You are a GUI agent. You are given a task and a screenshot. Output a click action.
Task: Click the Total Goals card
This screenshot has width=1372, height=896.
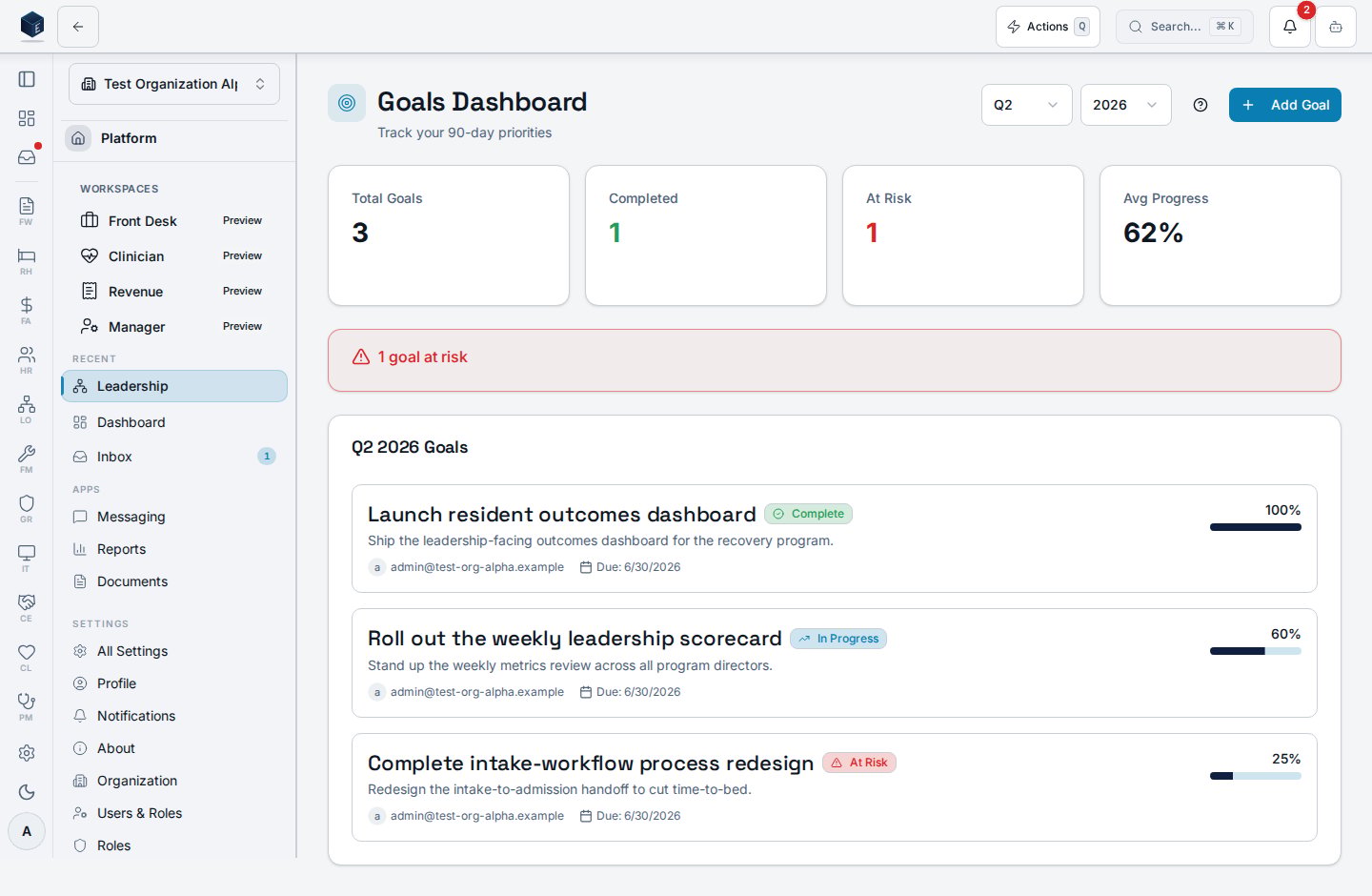coord(449,235)
